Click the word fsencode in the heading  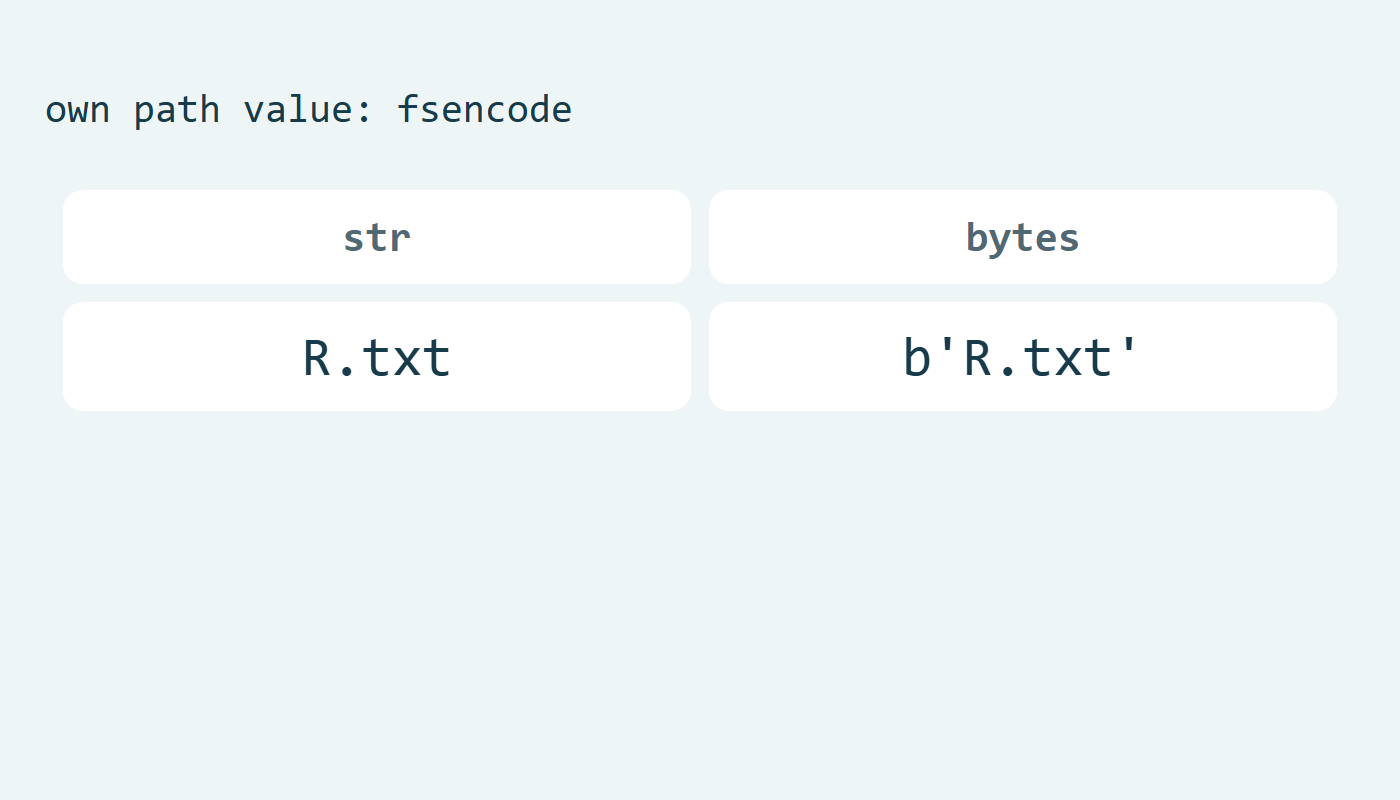click(x=484, y=109)
